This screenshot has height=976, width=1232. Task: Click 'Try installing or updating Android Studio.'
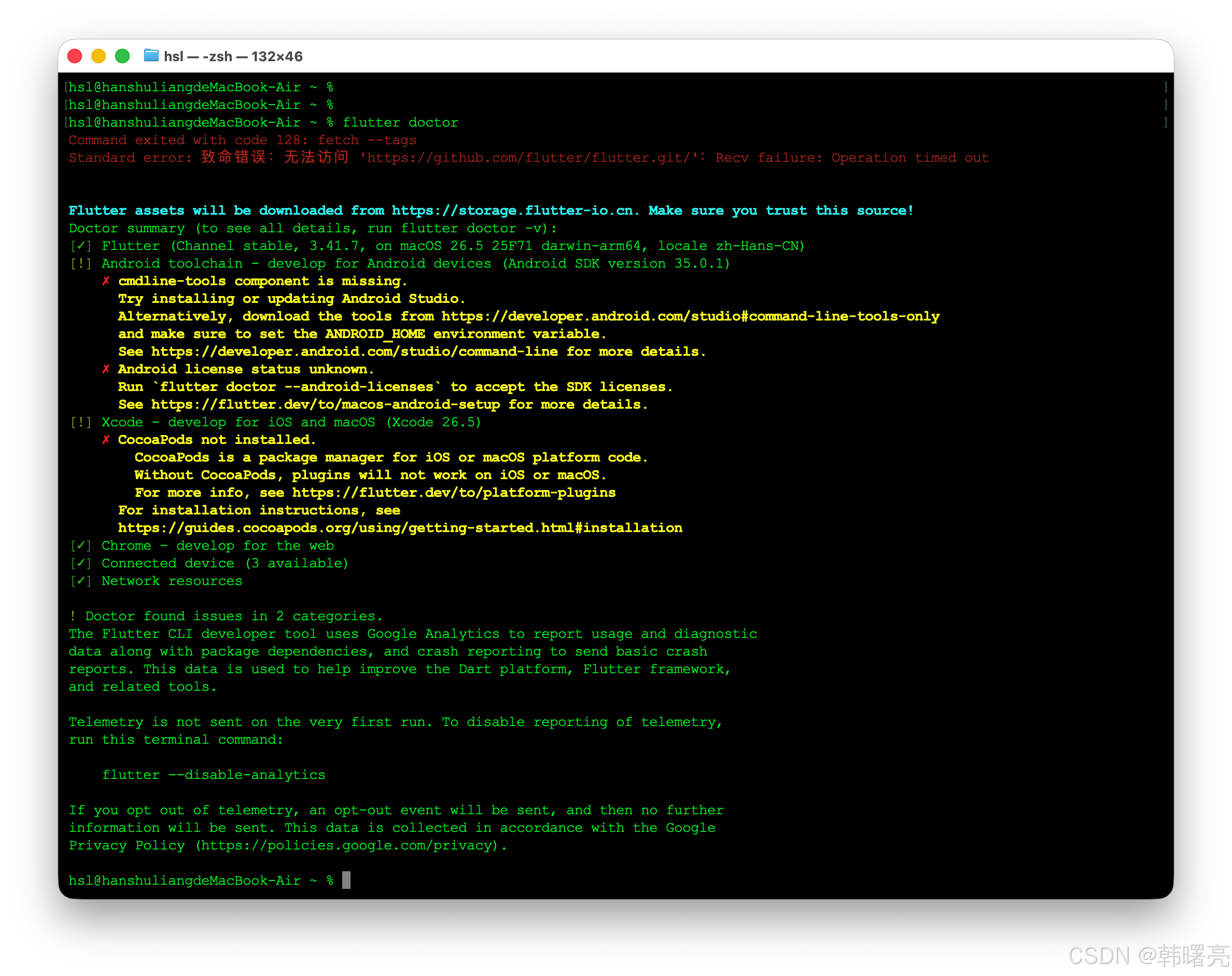(291, 299)
